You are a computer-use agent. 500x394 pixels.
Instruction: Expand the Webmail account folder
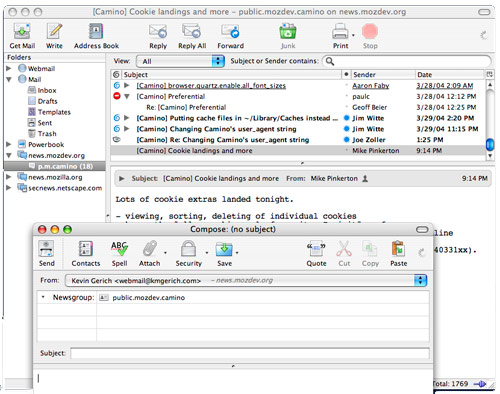click(x=9, y=68)
